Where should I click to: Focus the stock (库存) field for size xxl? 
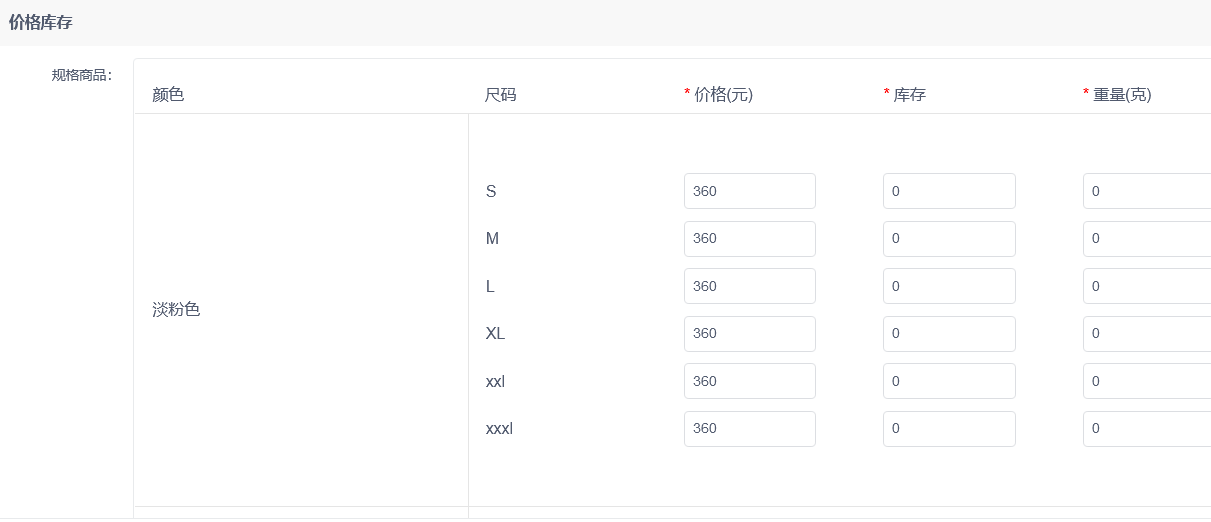click(948, 381)
